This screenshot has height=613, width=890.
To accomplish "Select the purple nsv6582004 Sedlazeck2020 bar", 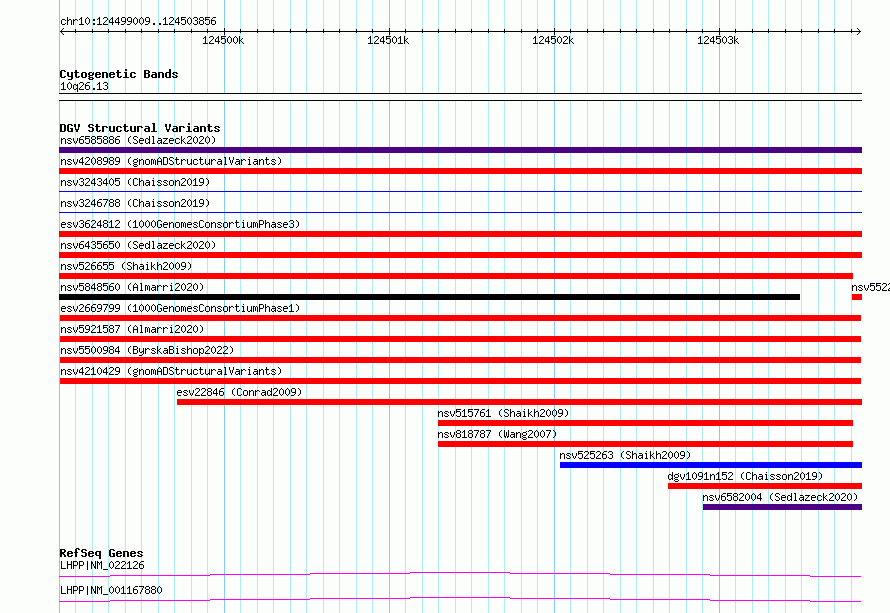I will [782, 507].
